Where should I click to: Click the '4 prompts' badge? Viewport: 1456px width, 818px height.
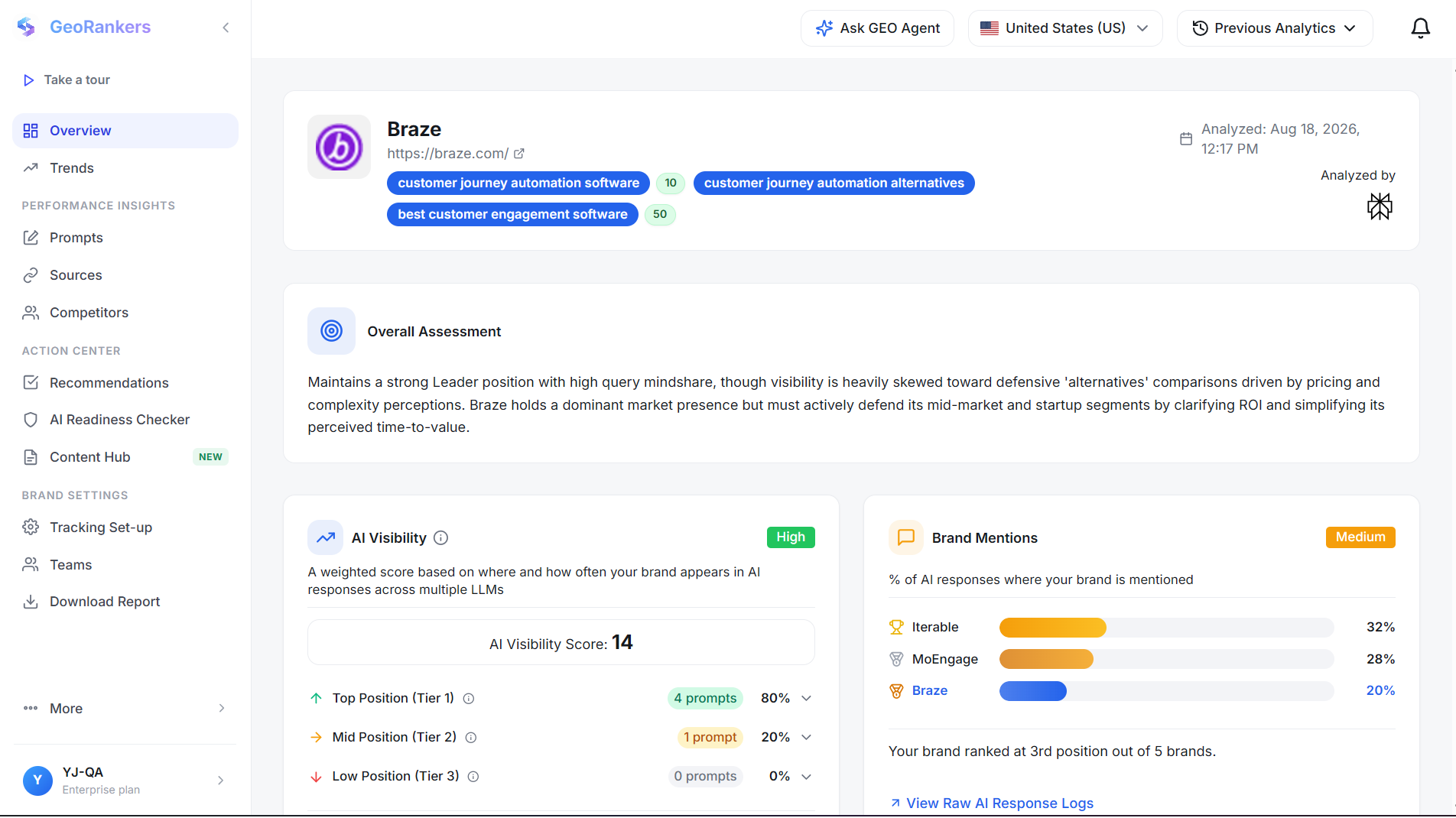coord(705,699)
